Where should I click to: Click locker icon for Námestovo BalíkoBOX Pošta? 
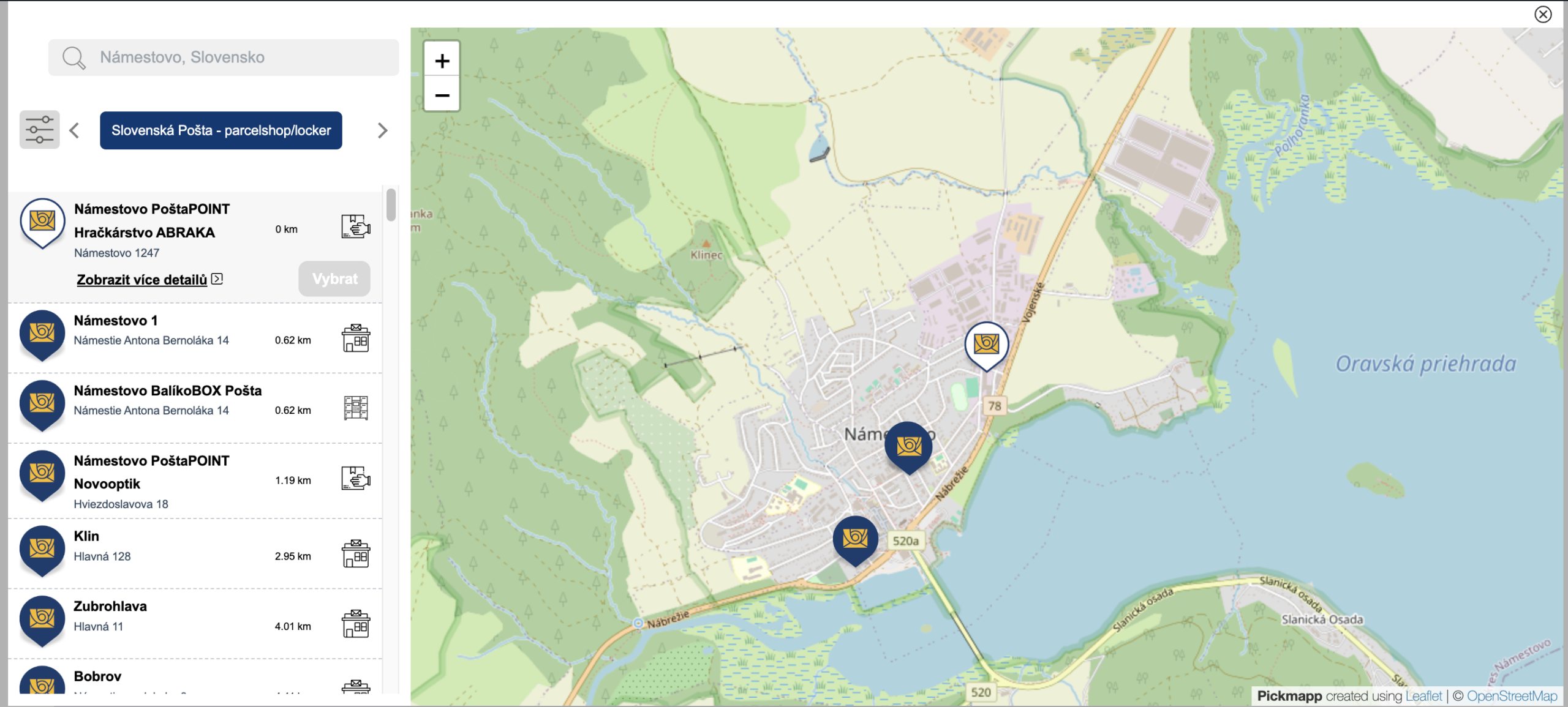(x=356, y=408)
